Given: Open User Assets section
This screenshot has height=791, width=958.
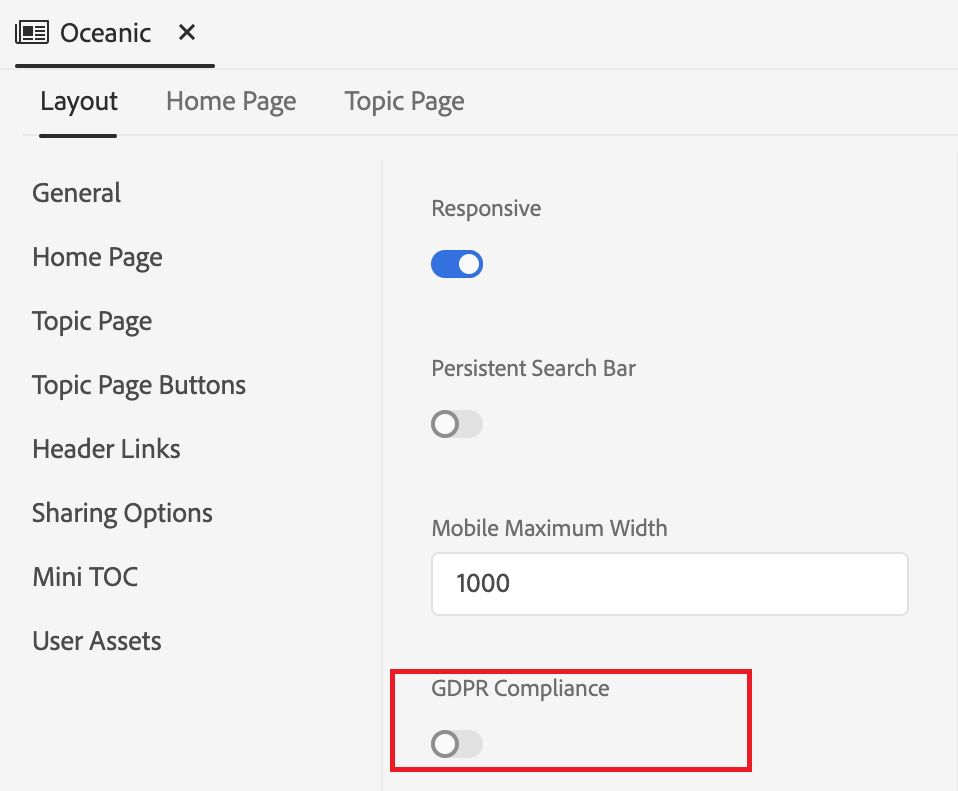Looking at the screenshot, I should [x=97, y=641].
